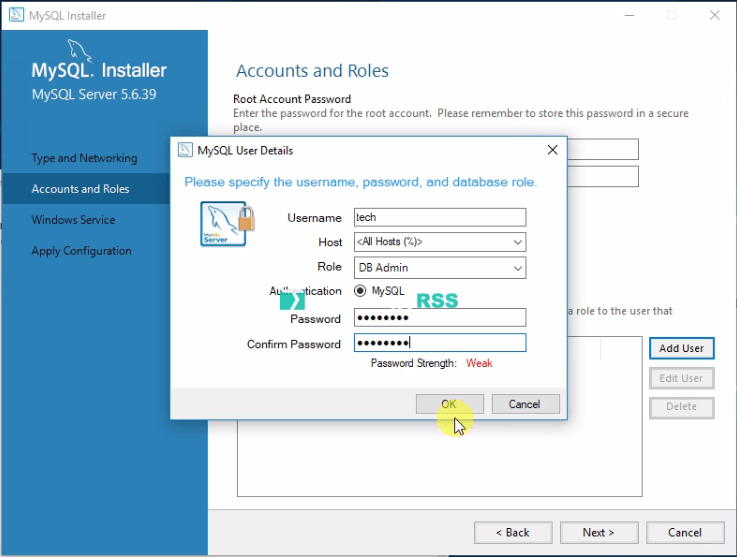
Task: Click the Confirm Password field
Action: pos(439,343)
